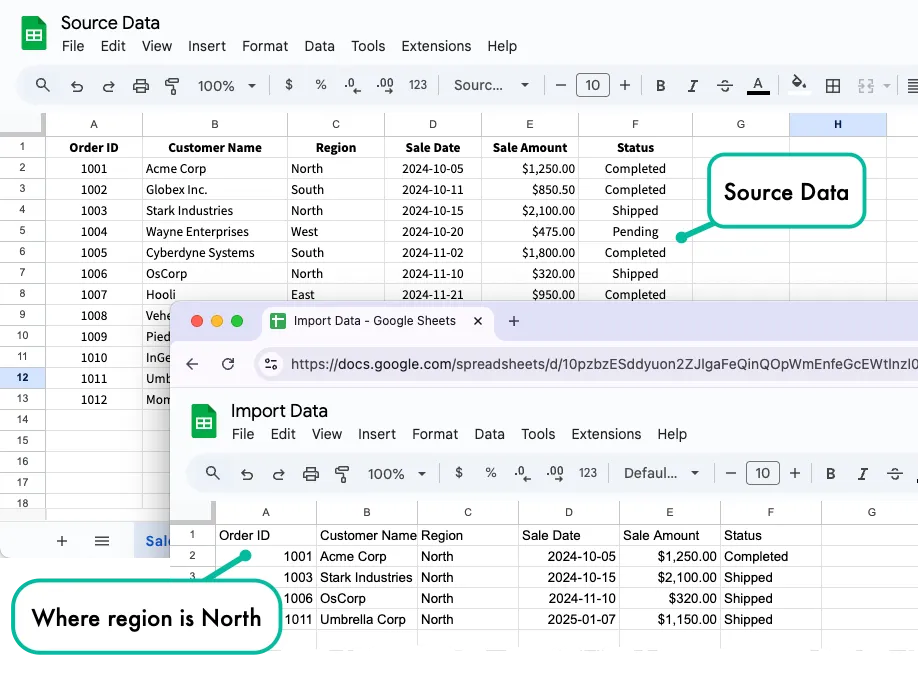Image resolution: width=918 pixels, height=678 pixels.
Task: Click the font size field in Import Data
Action: point(762,474)
